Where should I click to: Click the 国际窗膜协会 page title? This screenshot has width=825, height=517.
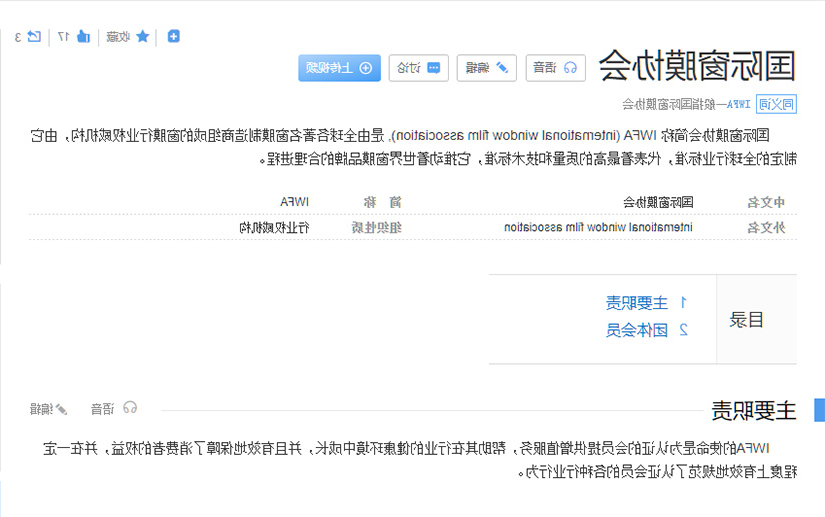coord(697,66)
